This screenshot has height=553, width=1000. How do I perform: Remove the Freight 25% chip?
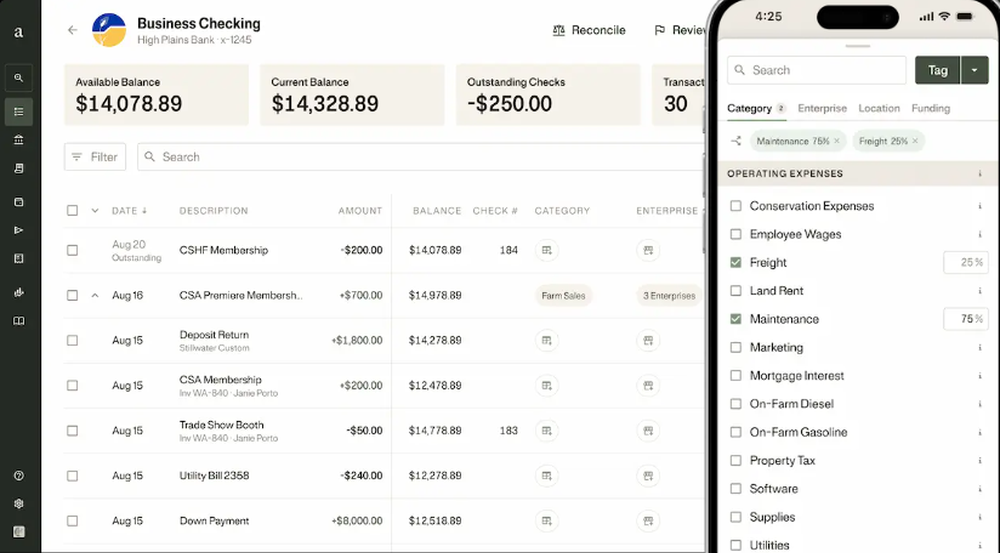point(915,141)
